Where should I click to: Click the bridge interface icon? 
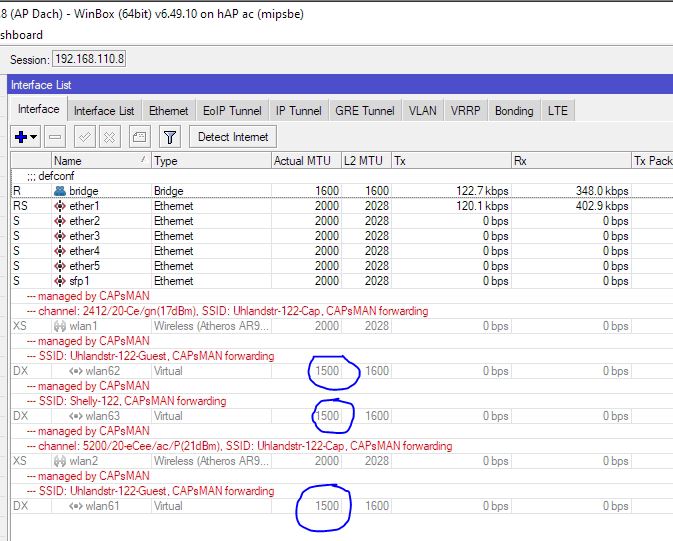coord(60,191)
